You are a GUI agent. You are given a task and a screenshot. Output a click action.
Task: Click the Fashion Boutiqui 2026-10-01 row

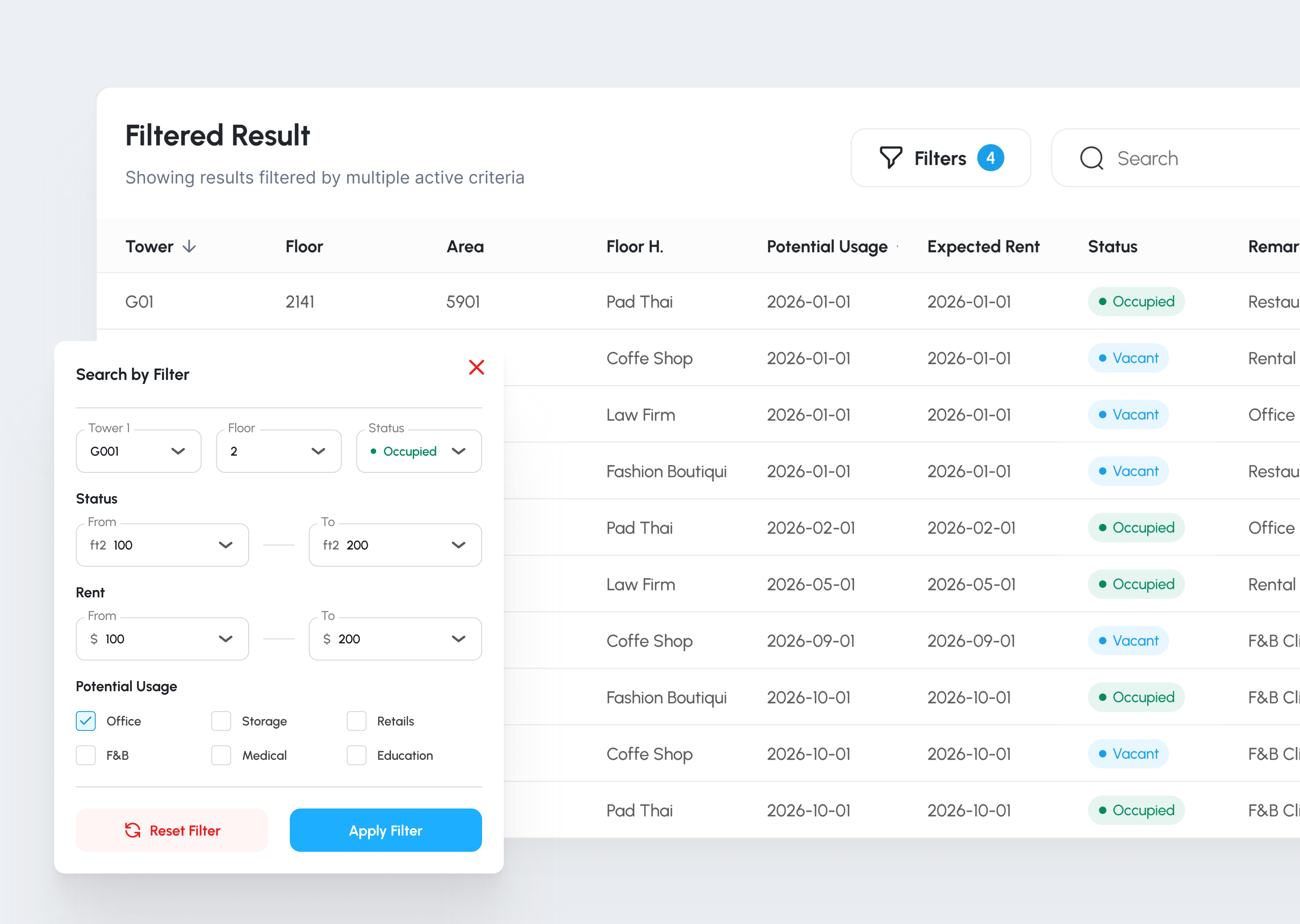902,697
